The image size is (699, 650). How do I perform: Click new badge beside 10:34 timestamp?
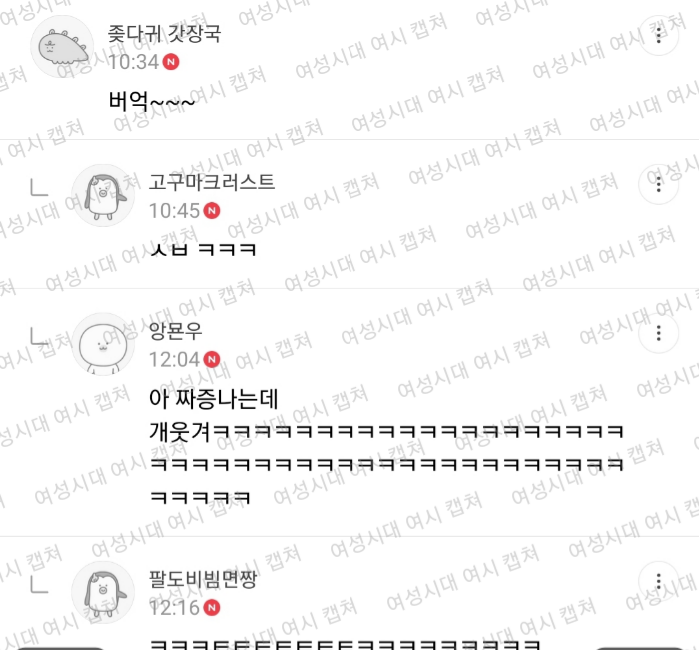[171, 62]
